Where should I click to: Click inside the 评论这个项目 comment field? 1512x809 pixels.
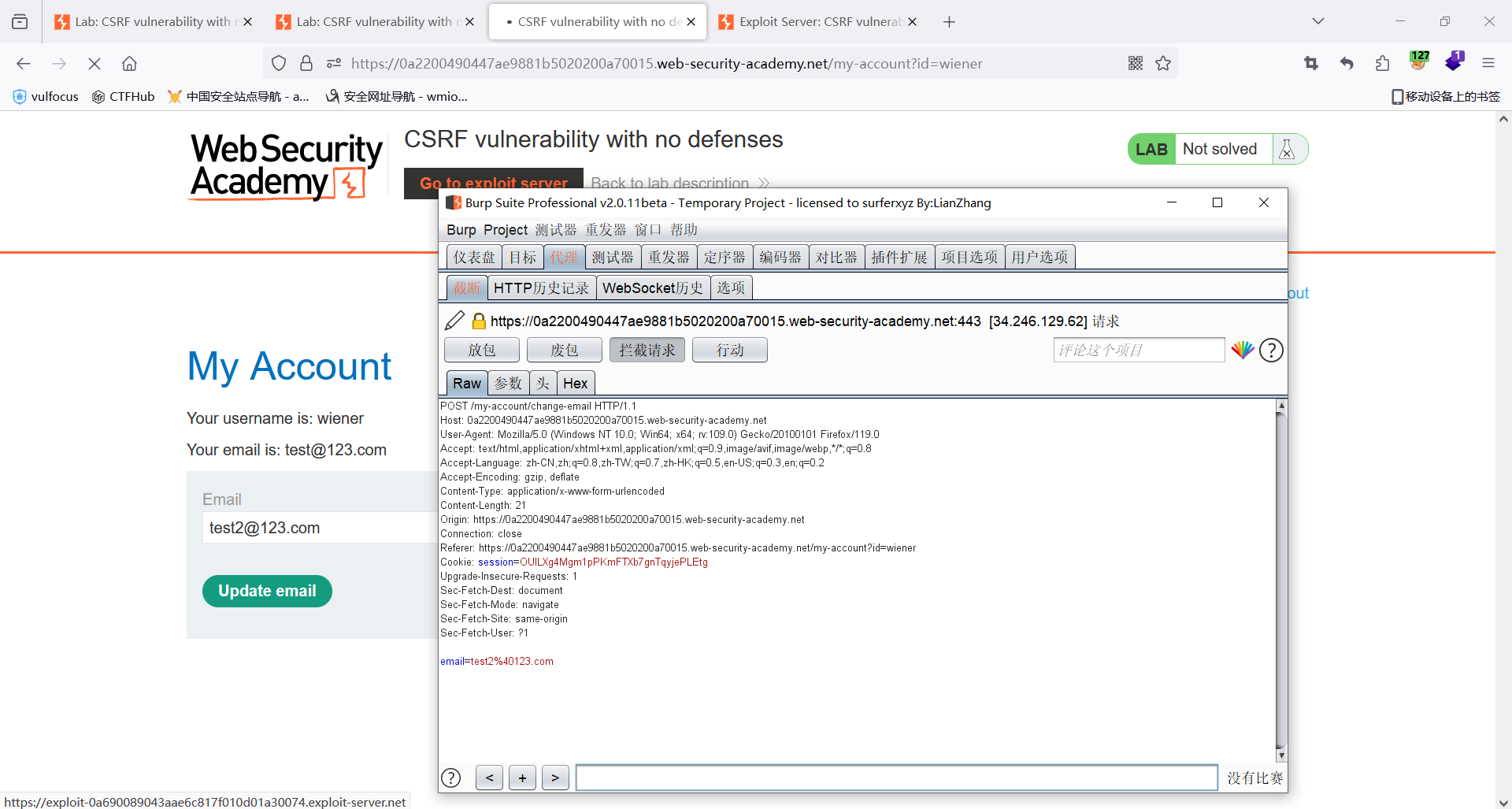pos(1138,349)
